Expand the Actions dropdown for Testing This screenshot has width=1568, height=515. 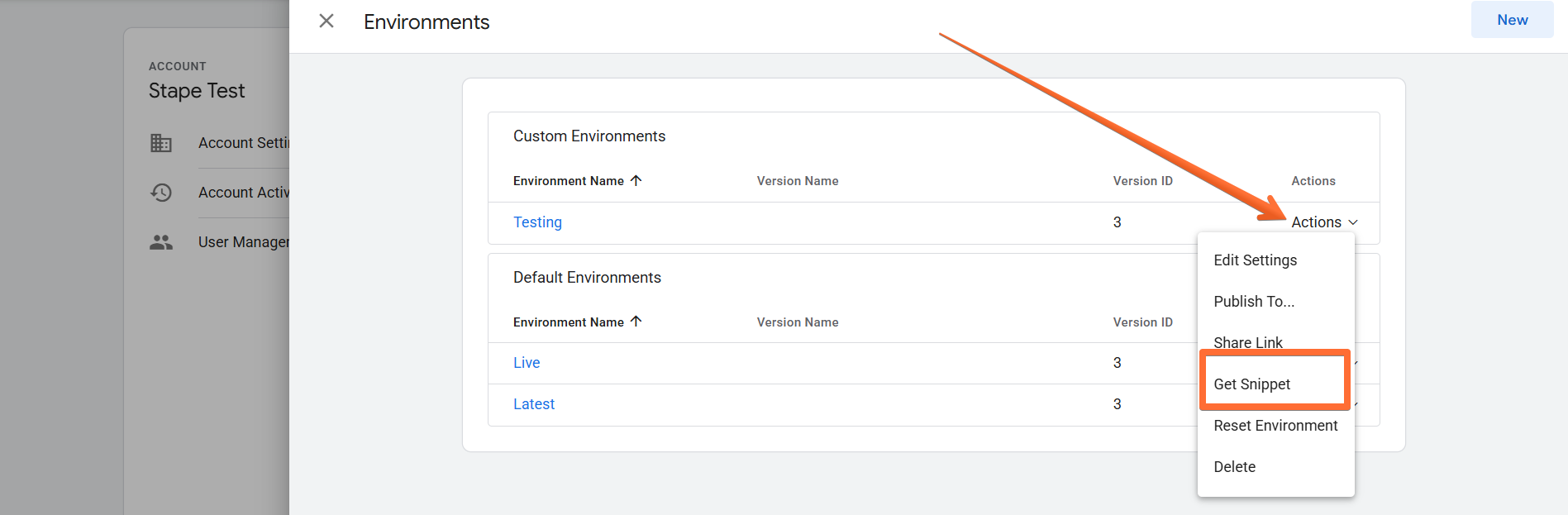point(1324,222)
